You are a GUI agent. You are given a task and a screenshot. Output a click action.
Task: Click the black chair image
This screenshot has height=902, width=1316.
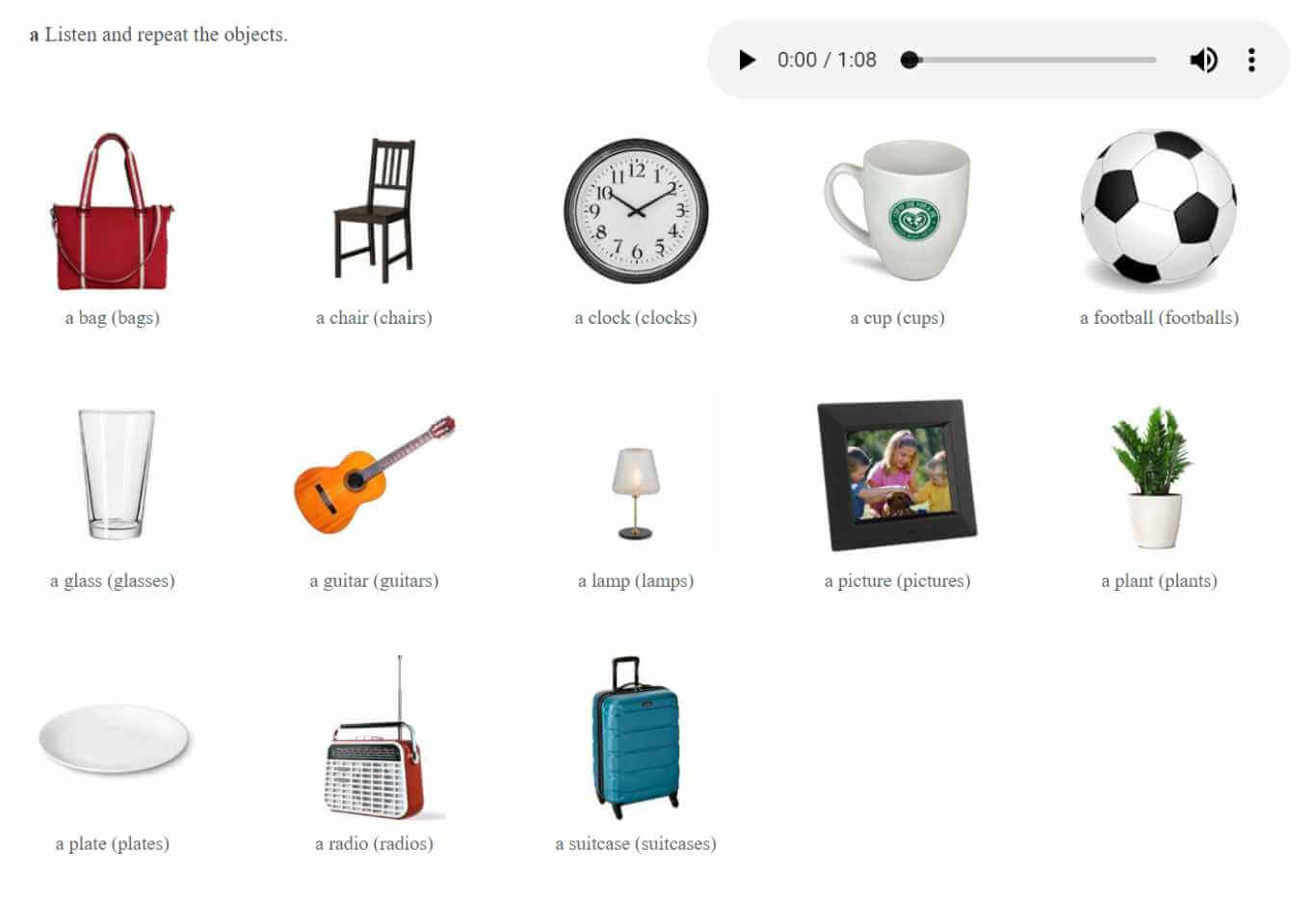(374, 210)
